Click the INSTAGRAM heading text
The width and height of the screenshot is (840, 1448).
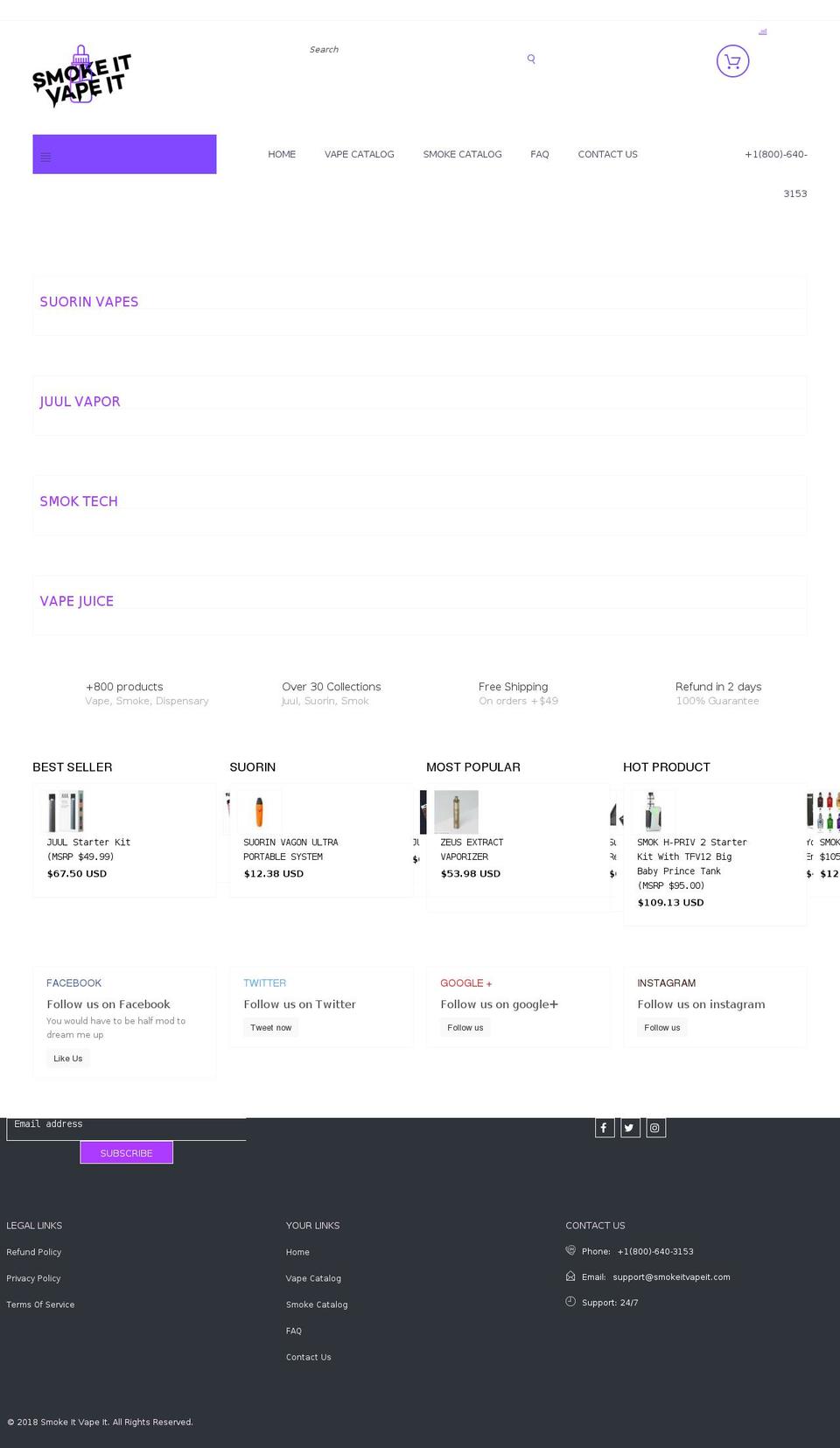[667, 983]
